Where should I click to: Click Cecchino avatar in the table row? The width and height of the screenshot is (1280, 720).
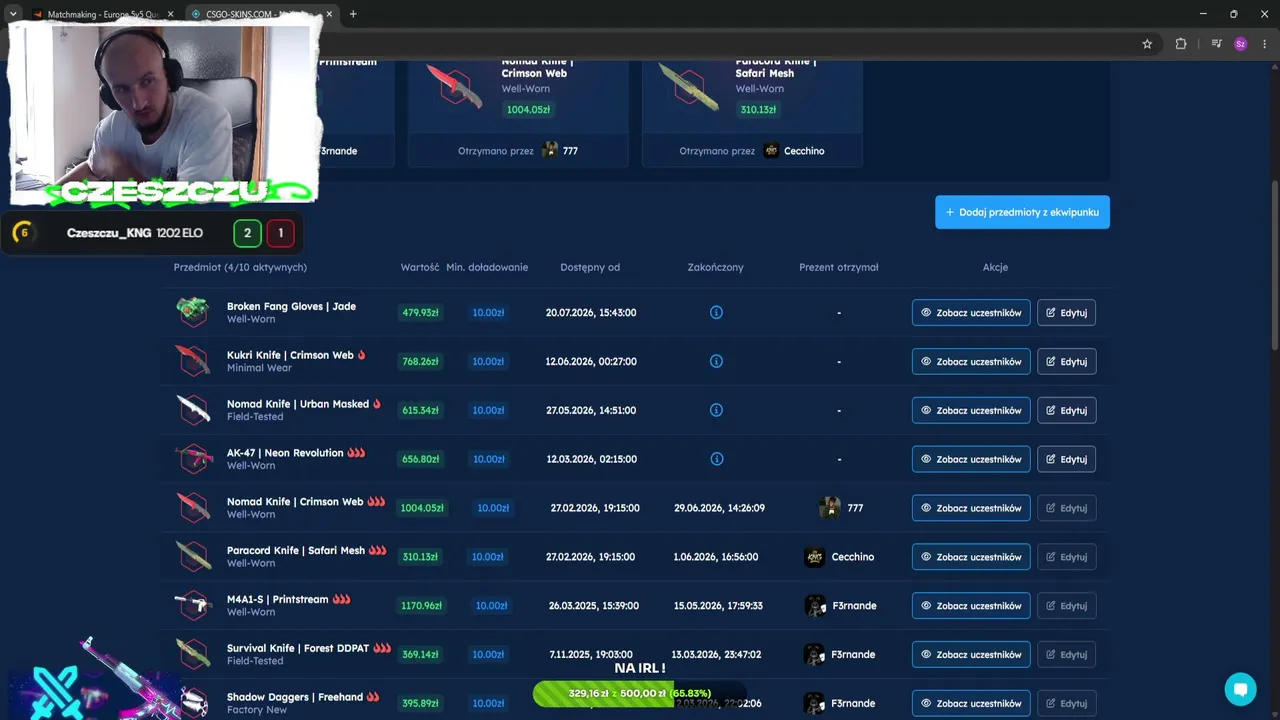815,557
